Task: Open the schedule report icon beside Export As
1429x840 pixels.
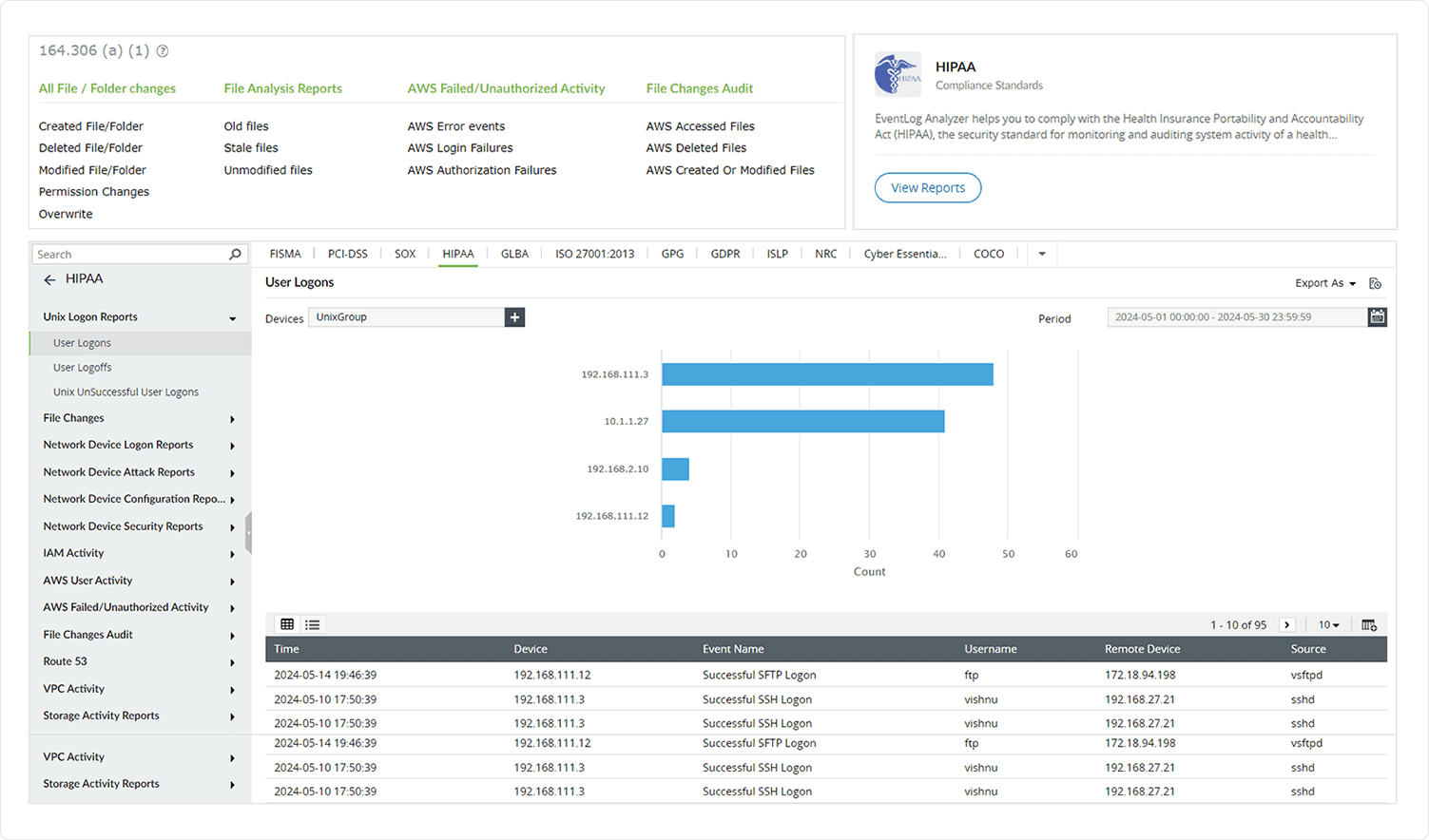Action: coord(1376,282)
